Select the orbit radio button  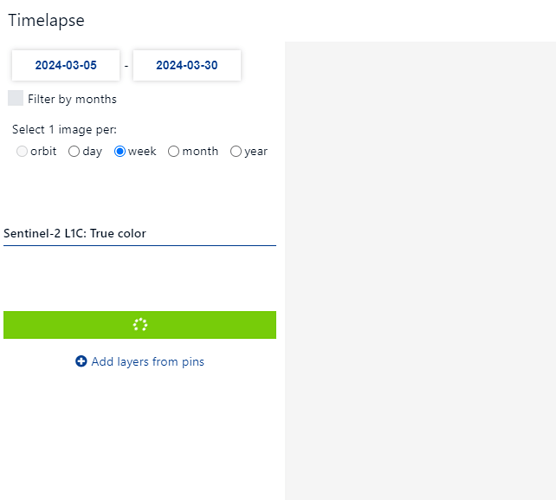tap(22, 151)
